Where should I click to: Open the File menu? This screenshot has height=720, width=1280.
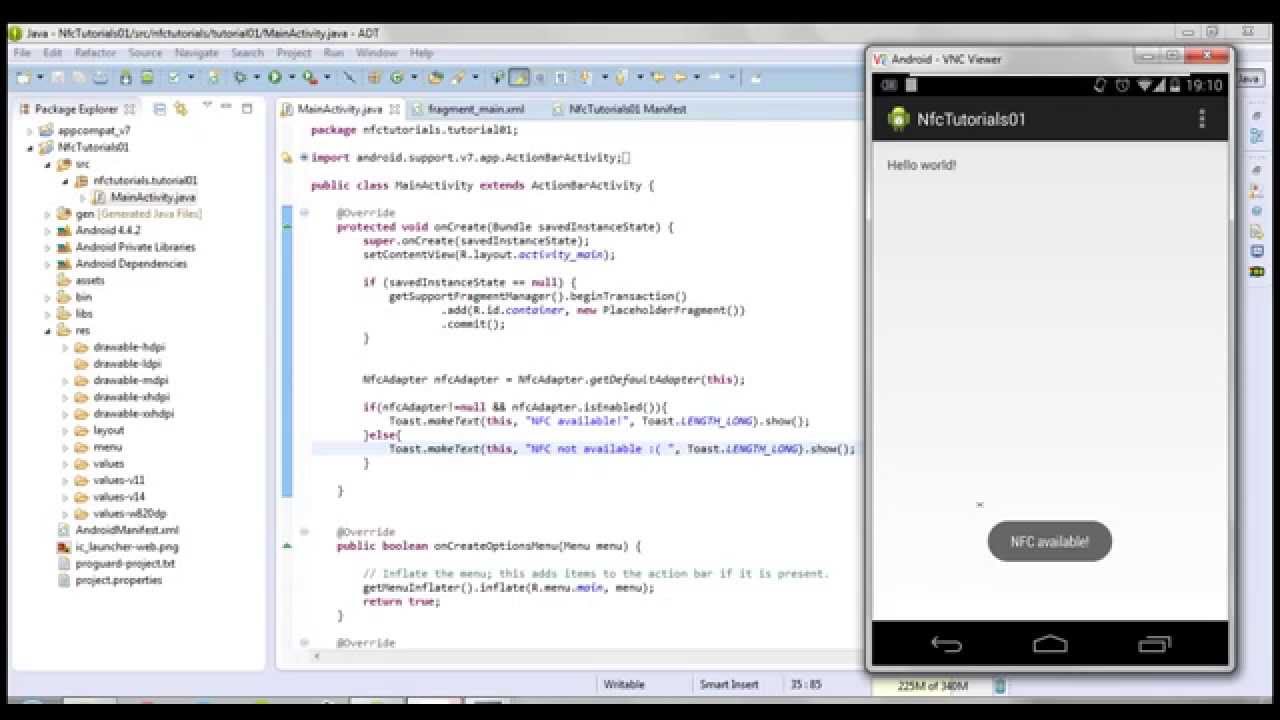[x=22, y=53]
